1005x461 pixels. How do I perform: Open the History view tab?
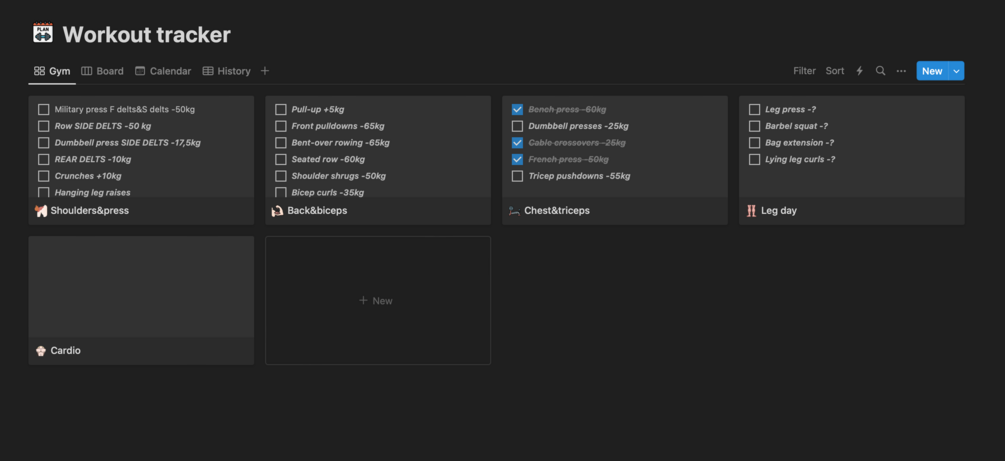coord(226,71)
